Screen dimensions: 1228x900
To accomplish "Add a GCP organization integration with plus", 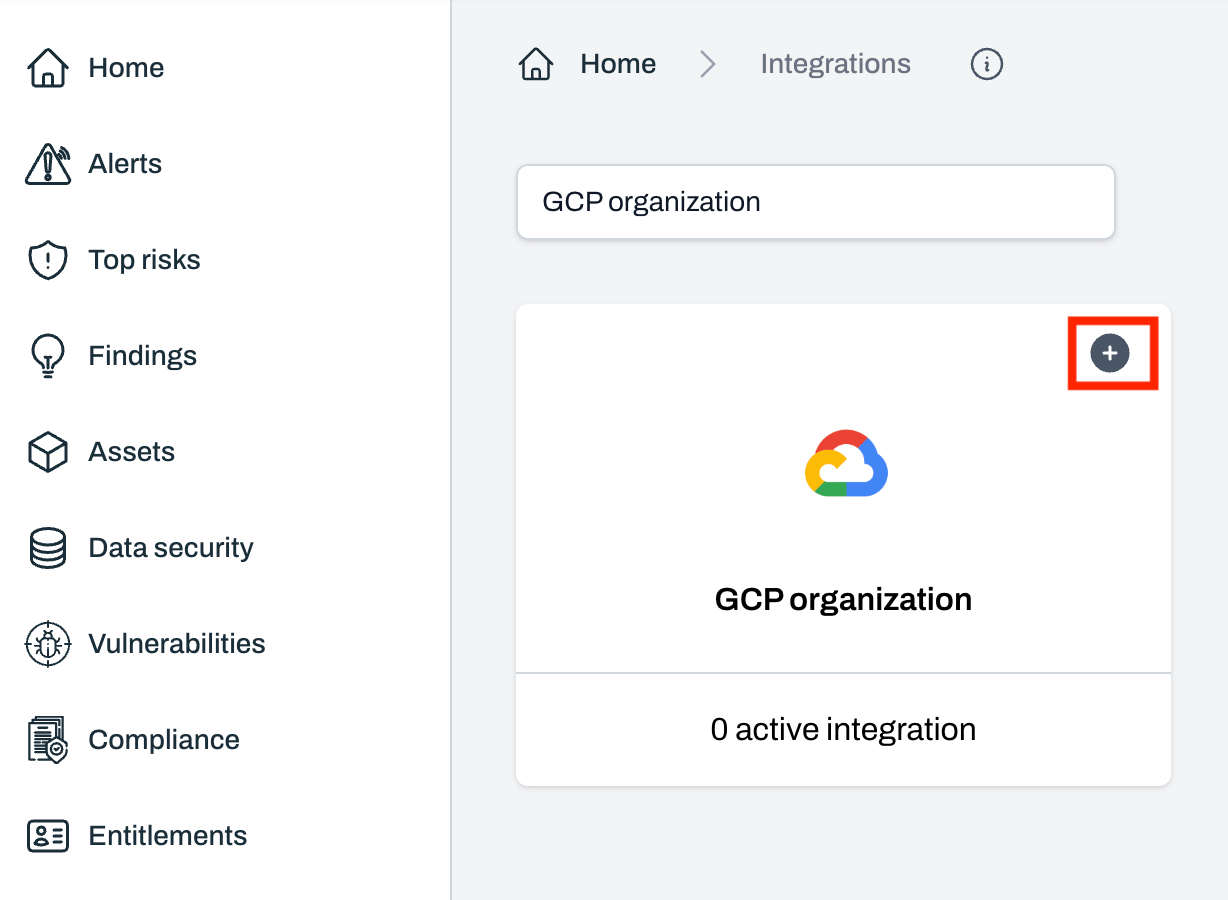I will [x=1110, y=353].
